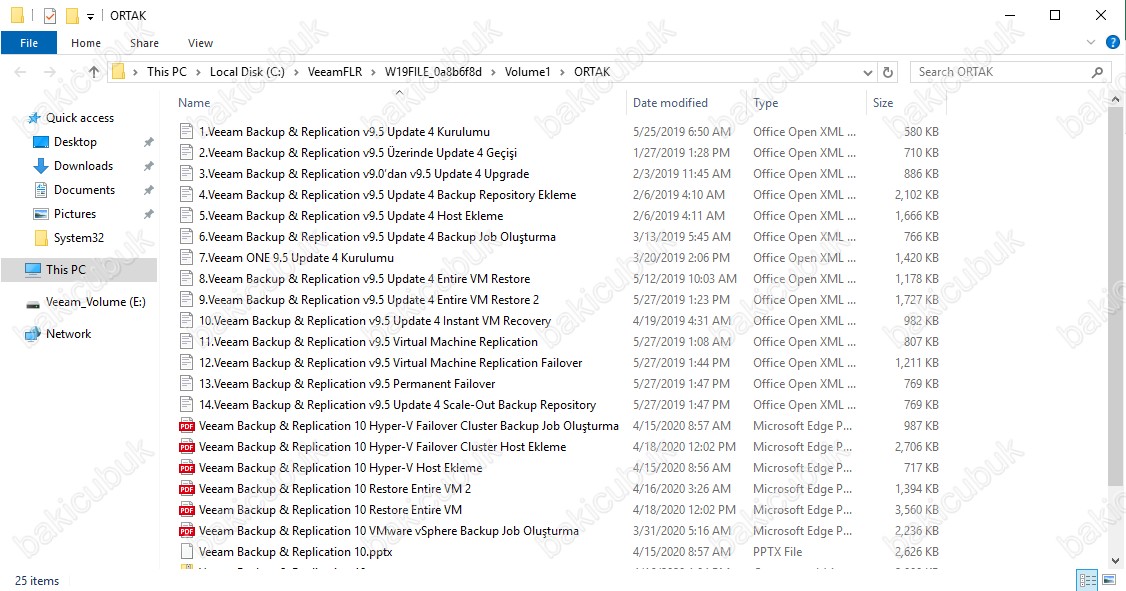Viewport: 1126px width, 591px height.
Task: Click PDF icon of VMware vSphere Backup Job file
Action: (187, 531)
